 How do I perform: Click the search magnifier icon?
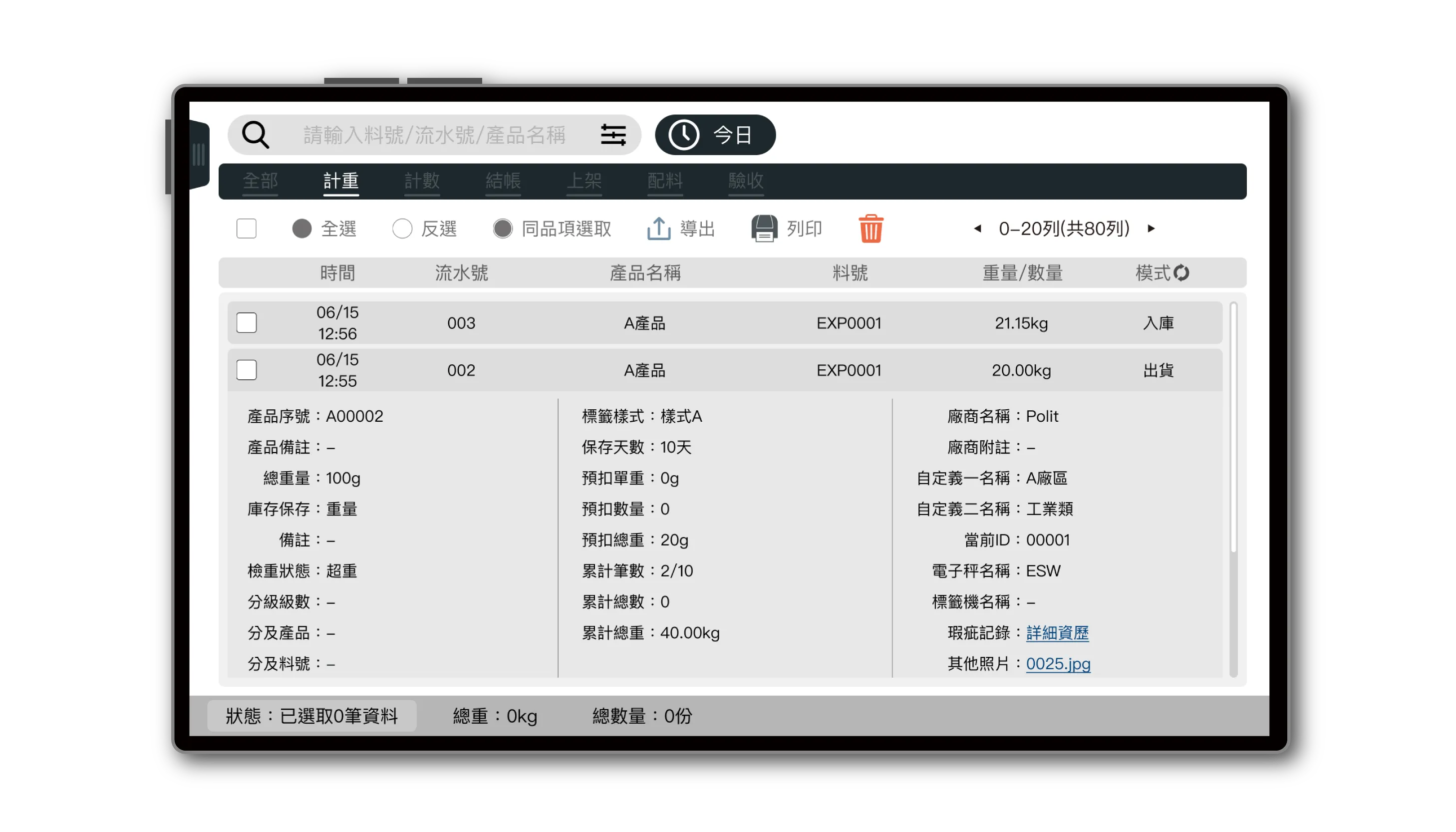(x=256, y=135)
